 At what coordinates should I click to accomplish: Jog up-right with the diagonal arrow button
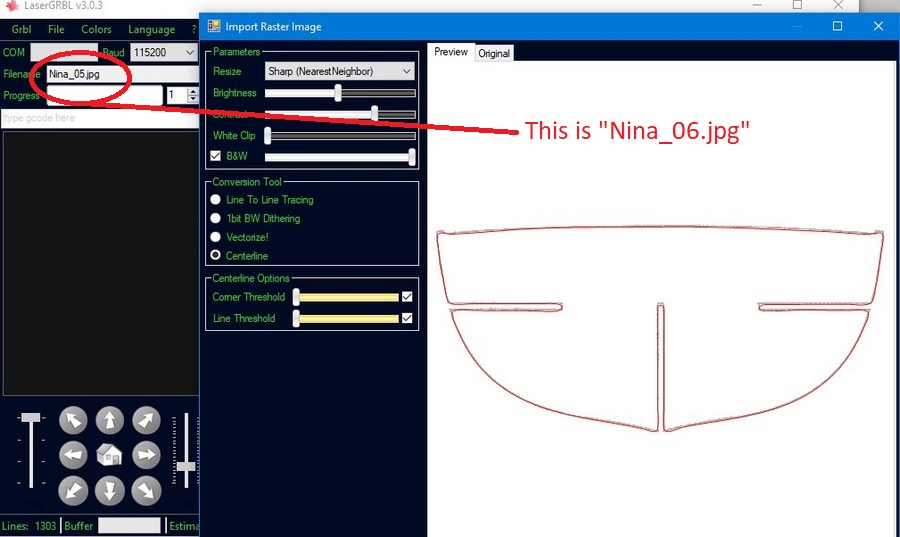146,421
